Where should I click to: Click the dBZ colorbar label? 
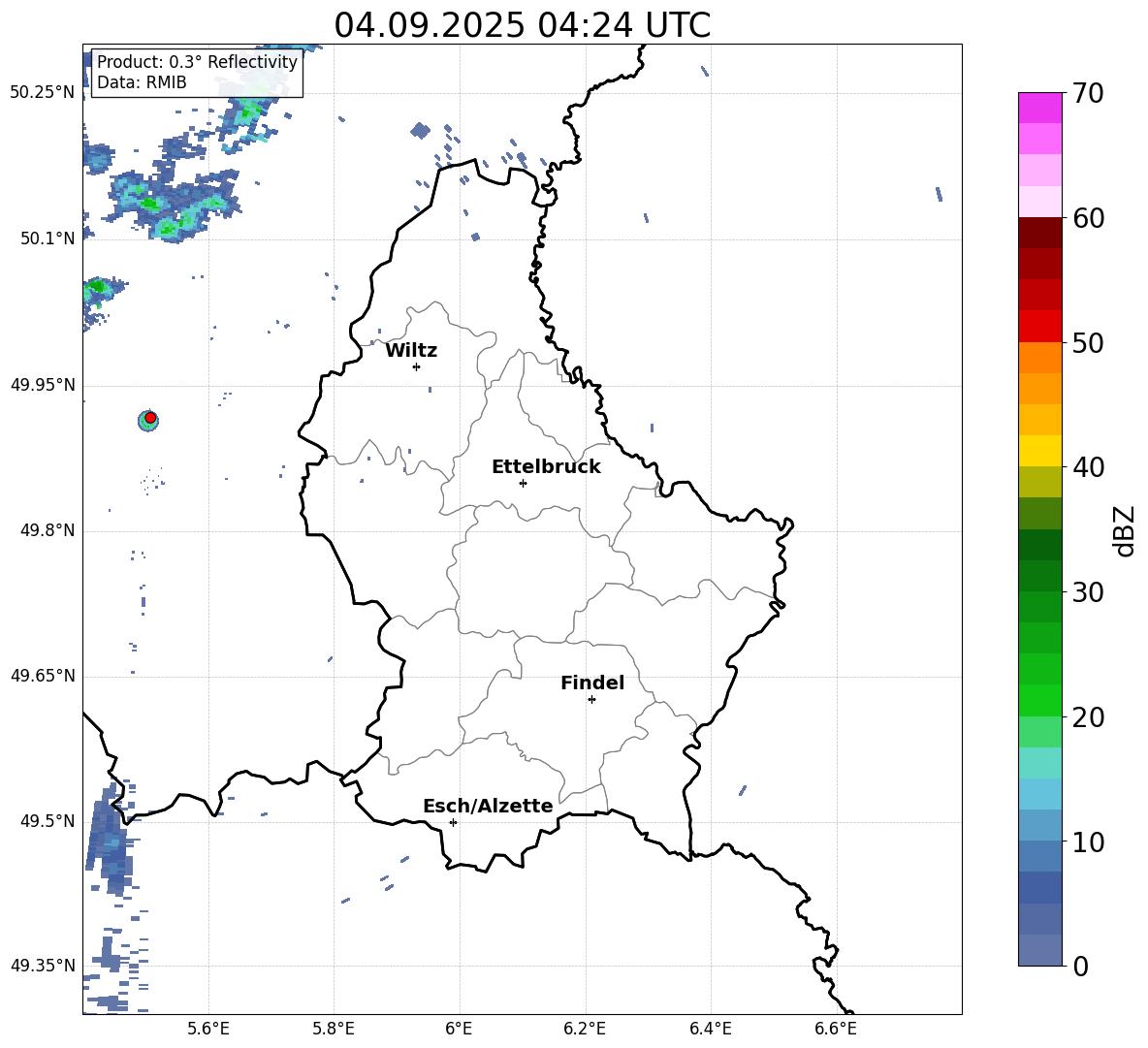pos(1125,530)
